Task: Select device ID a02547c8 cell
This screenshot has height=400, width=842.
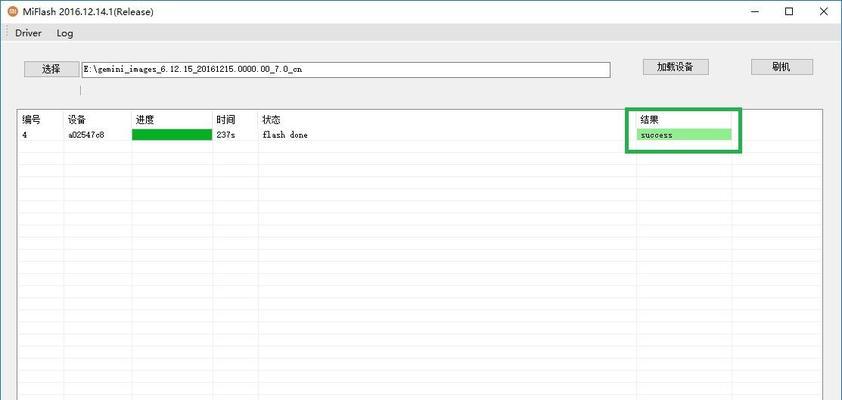Action: 86,135
